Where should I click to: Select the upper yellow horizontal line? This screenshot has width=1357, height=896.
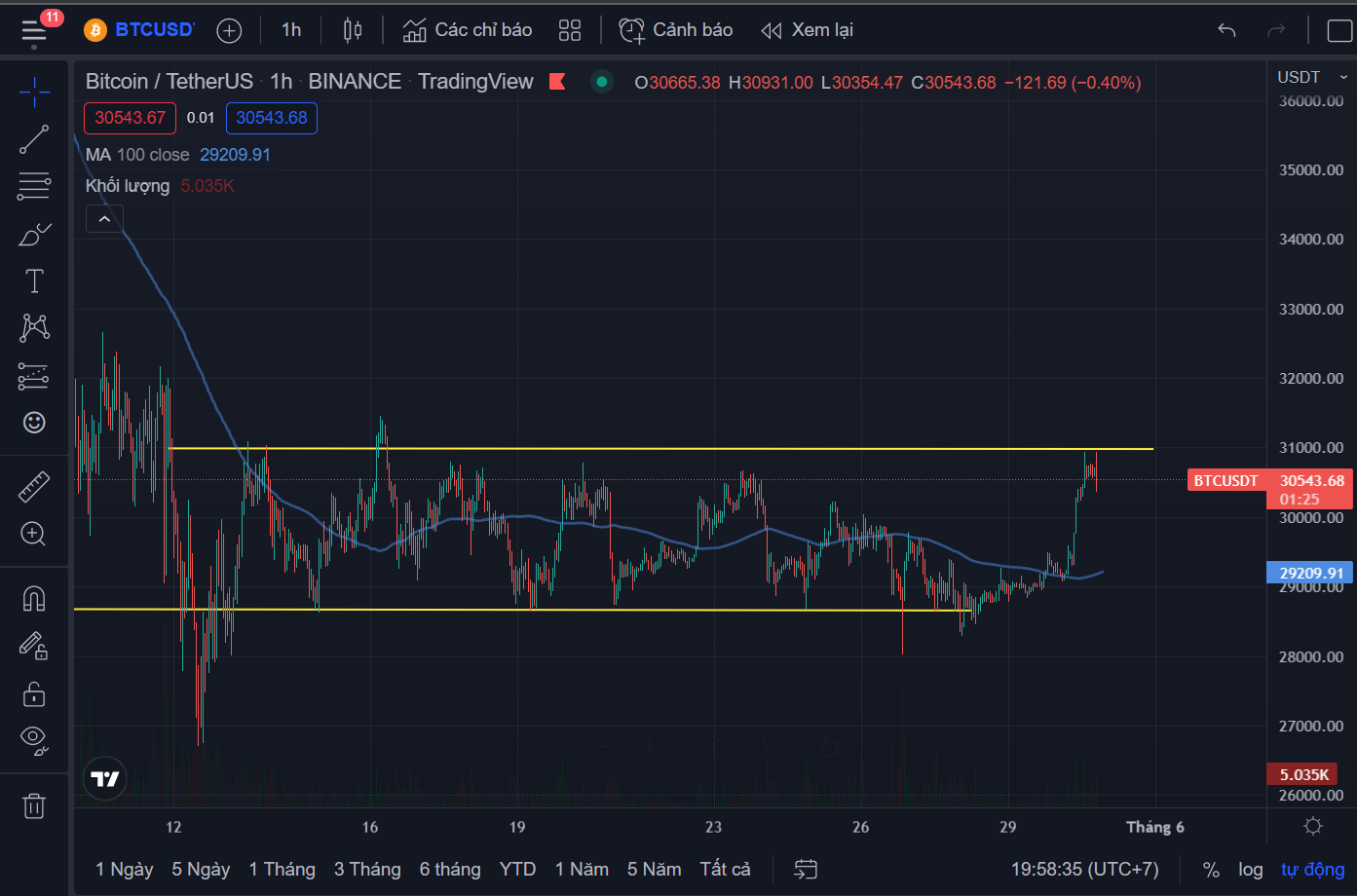tap(662, 449)
